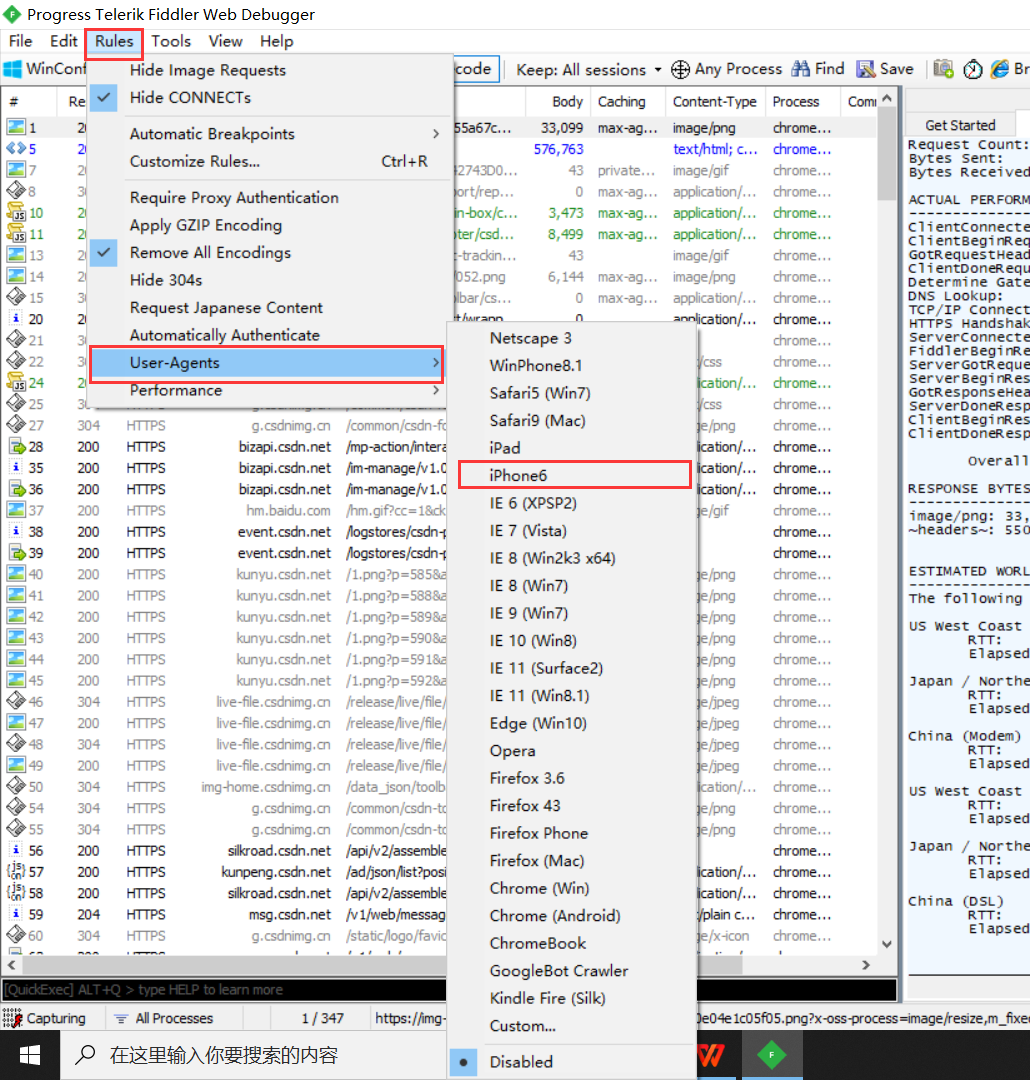Click the session list scroll-up arrow
The image size is (1030, 1080).
click(x=887, y=99)
